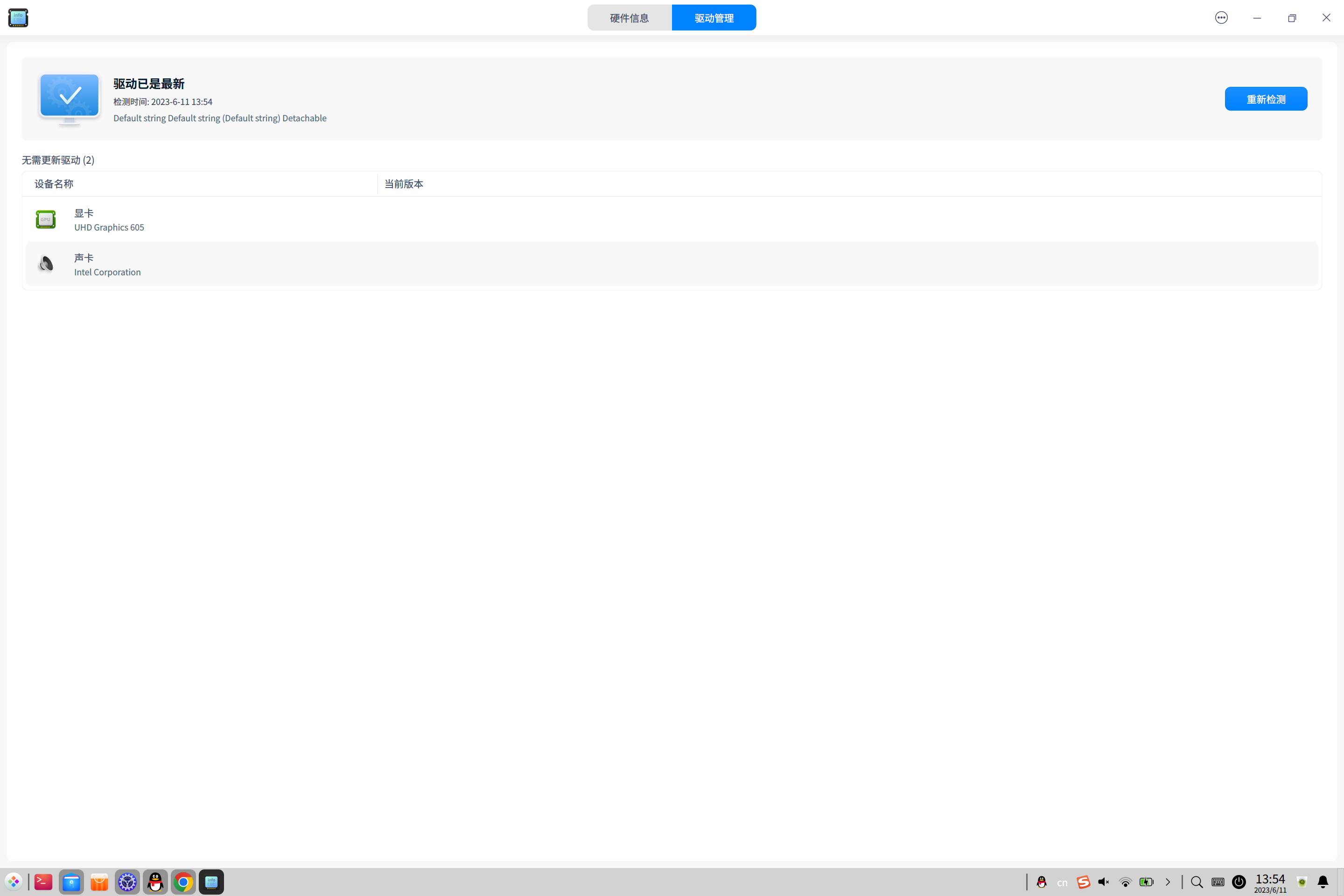
Task: Select the 驱动管理 tab
Action: pyautogui.click(x=714, y=18)
